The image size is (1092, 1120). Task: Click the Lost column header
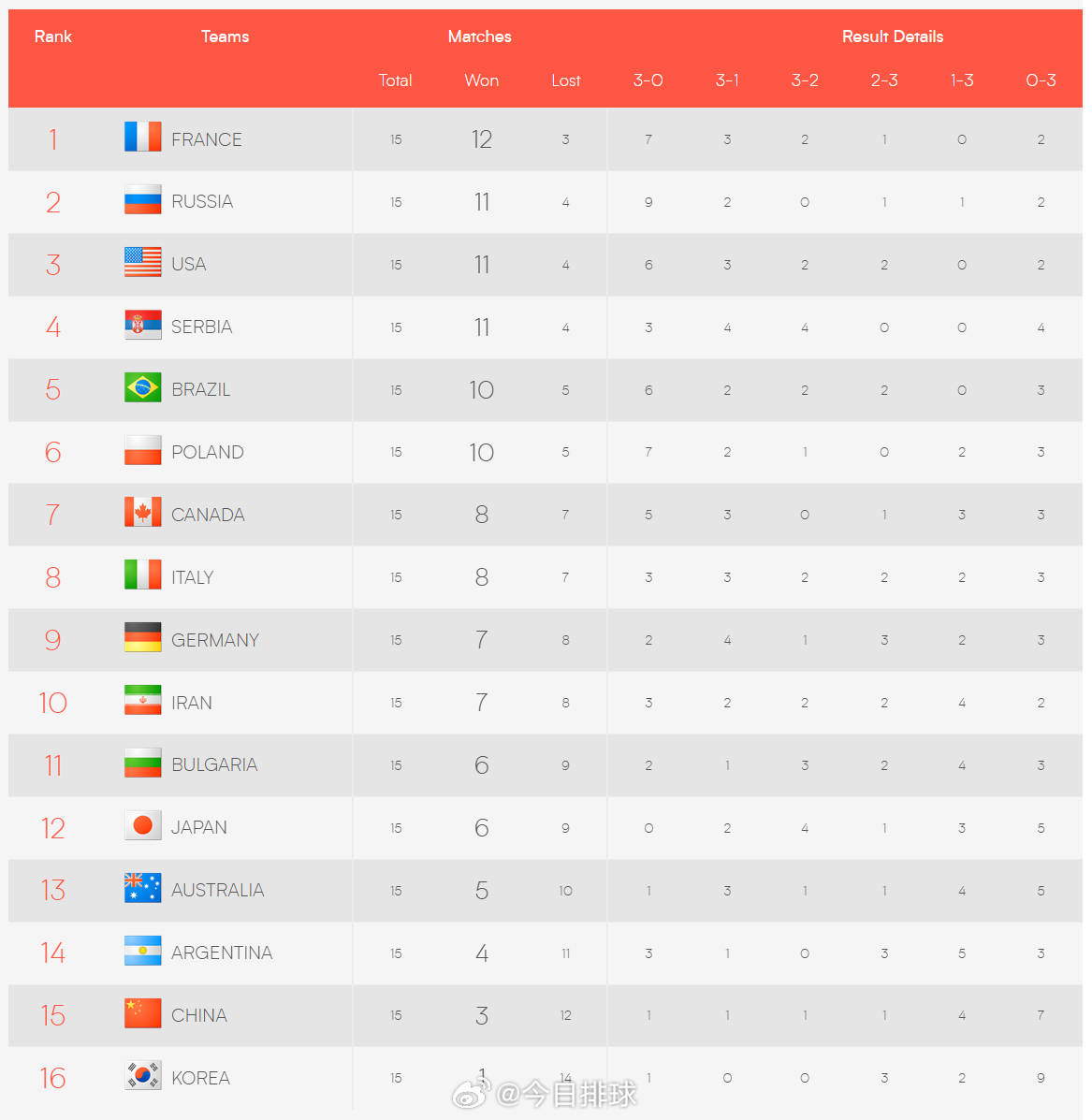click(x=565, y=80)
